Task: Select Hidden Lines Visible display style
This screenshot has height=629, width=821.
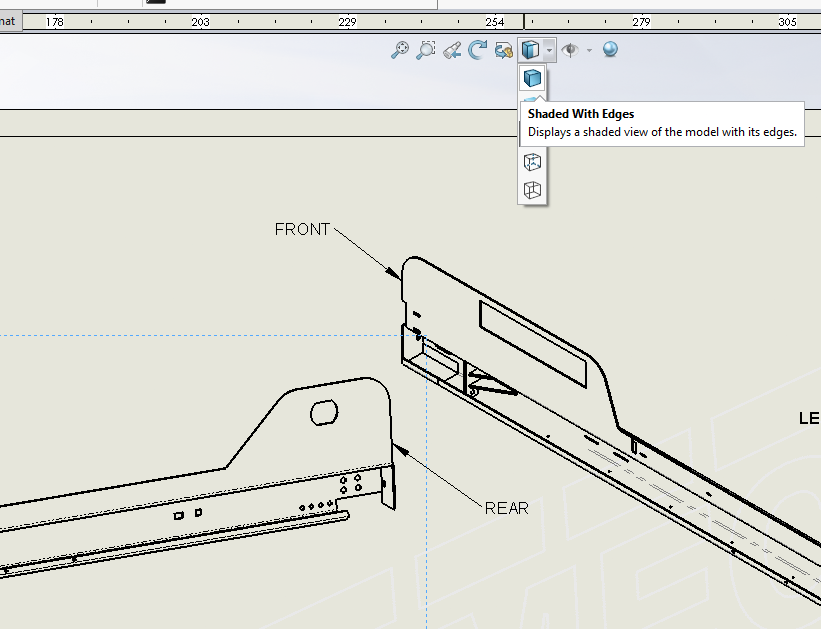Action: 533,162
